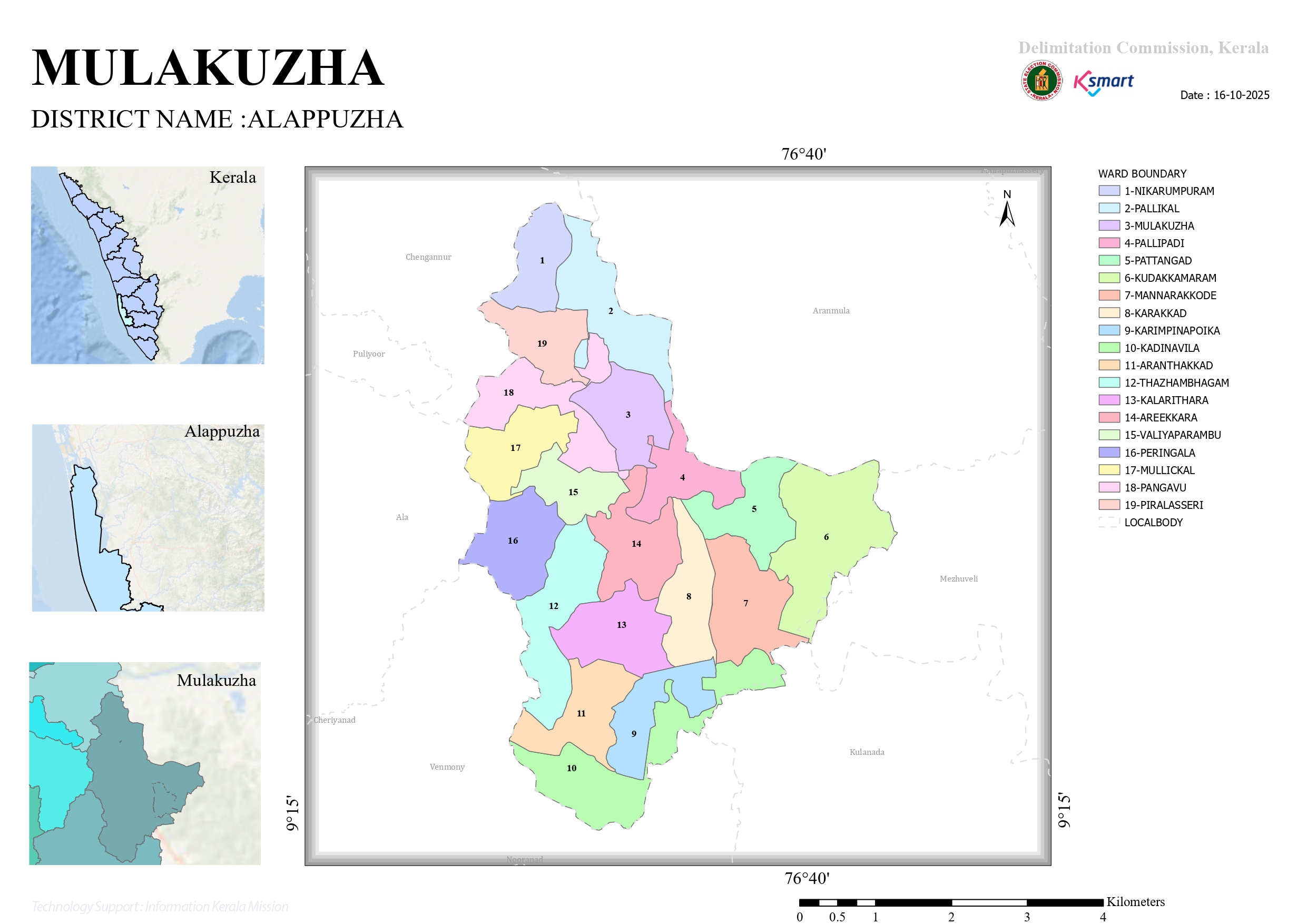Click the Ala neighbor label
Viewport: 1307px width, 924px height.
(x=402, y=517)
